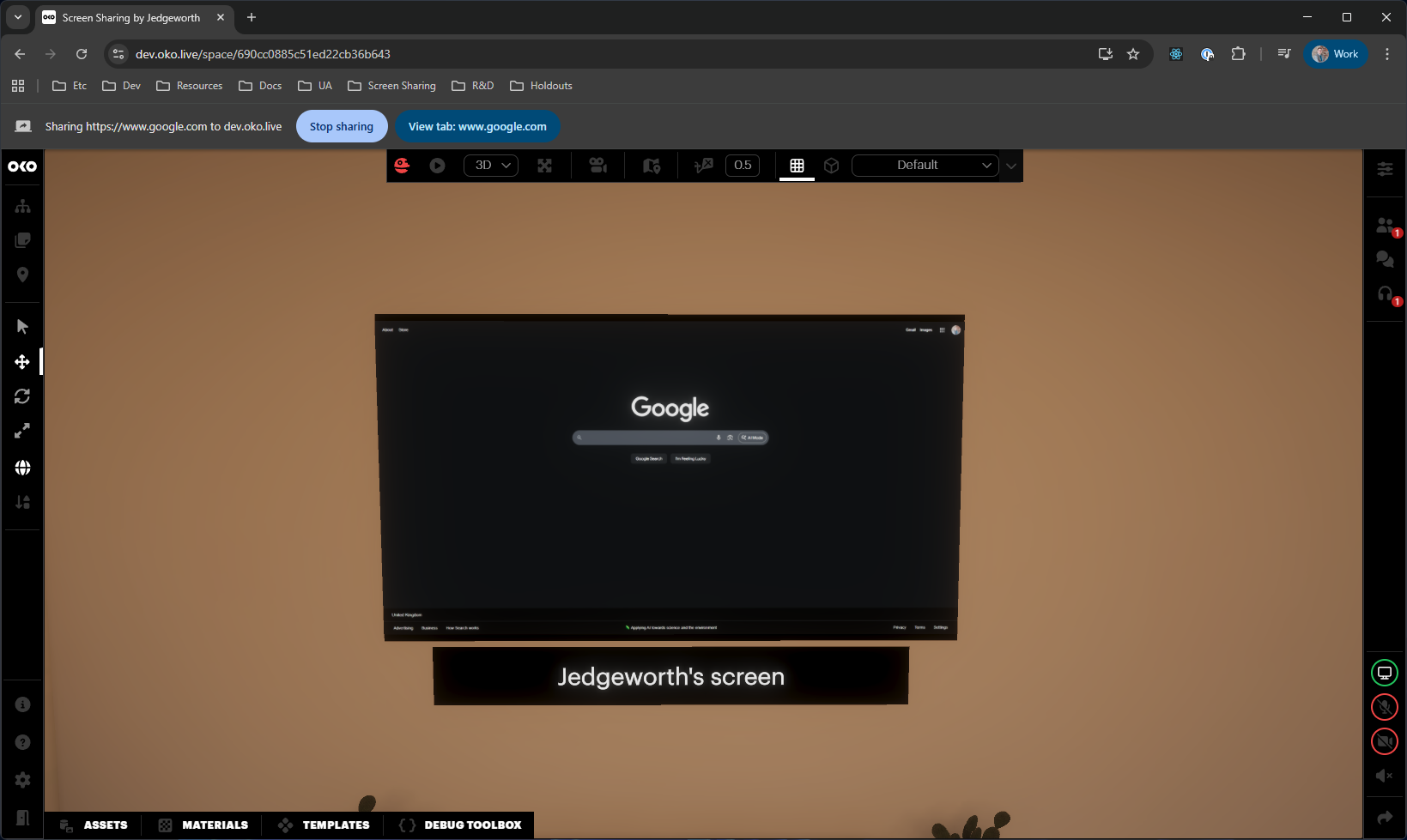Viewport: 1407px width, 840px height.
Task: Open the chat bubbles panel
Action: coord(1384,259)
